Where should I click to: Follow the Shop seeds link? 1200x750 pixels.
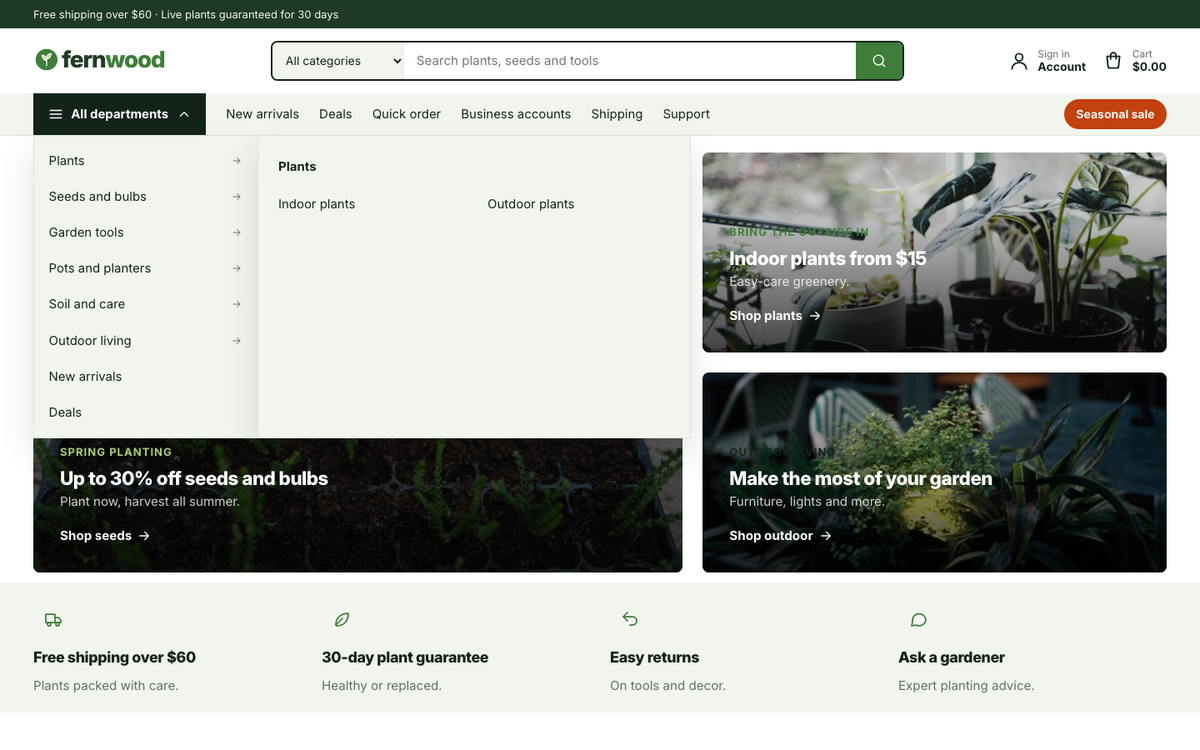click(105, 536)
